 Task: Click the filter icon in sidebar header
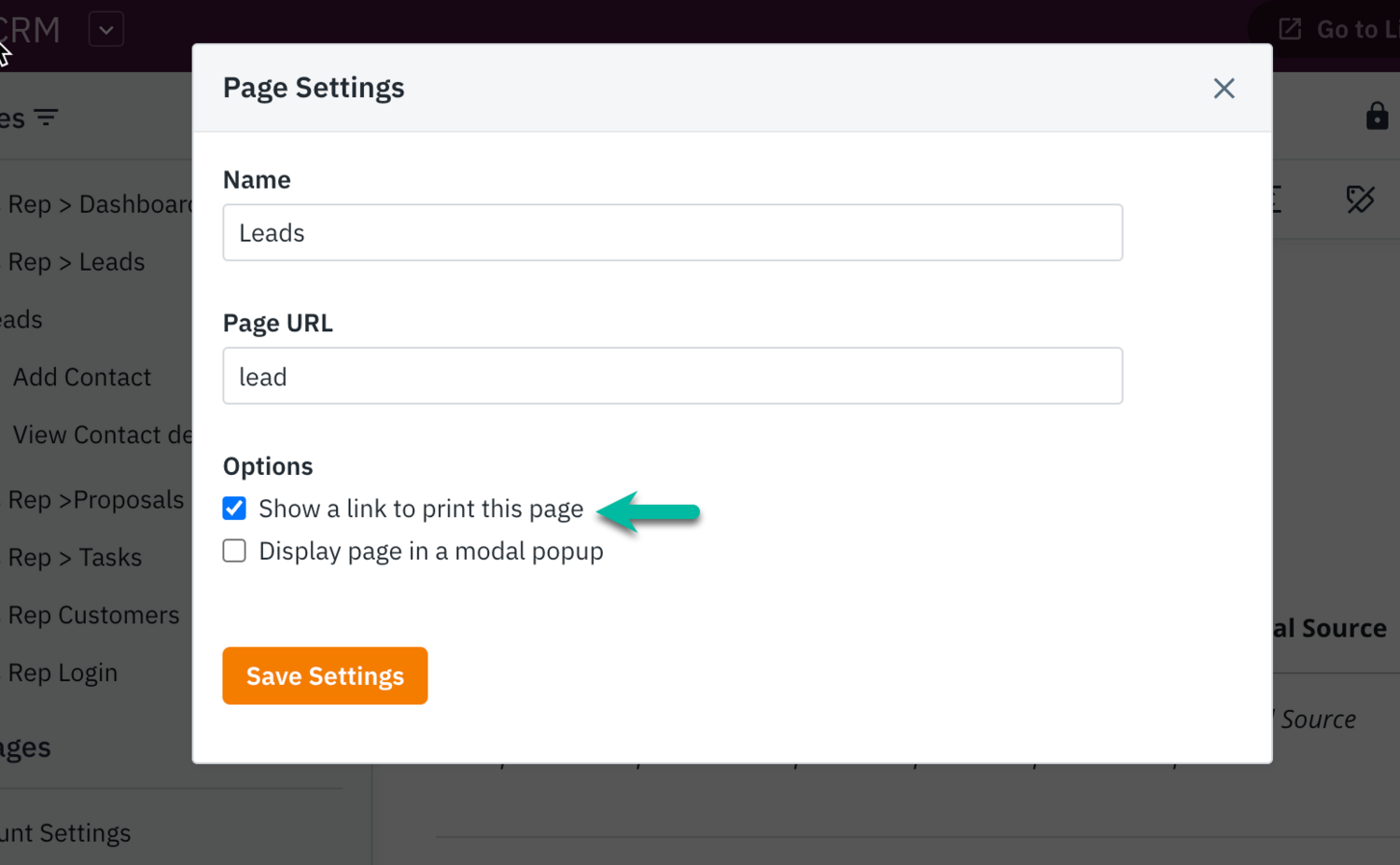pyautogui.click(x=46, y=118)
